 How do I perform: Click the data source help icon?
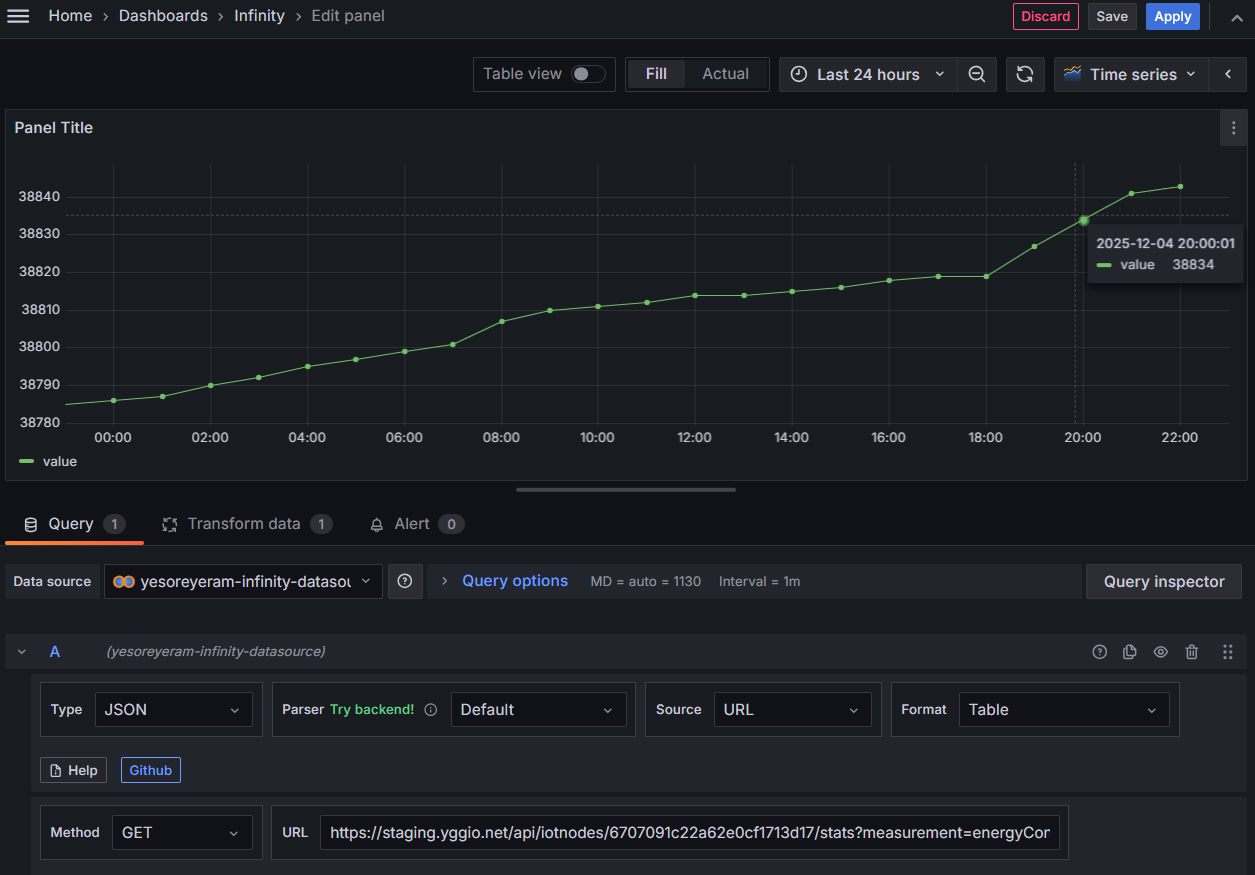405,581
